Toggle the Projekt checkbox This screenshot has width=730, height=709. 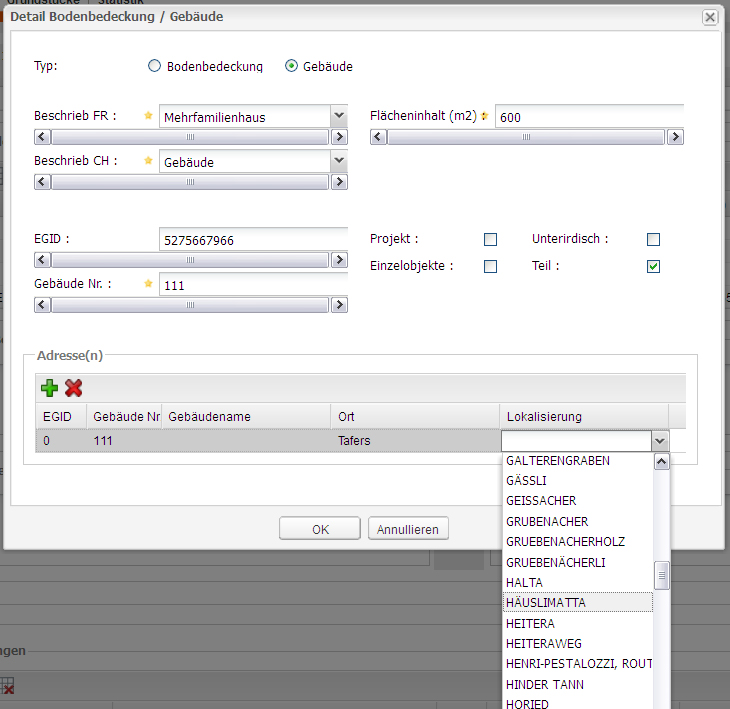490,239
